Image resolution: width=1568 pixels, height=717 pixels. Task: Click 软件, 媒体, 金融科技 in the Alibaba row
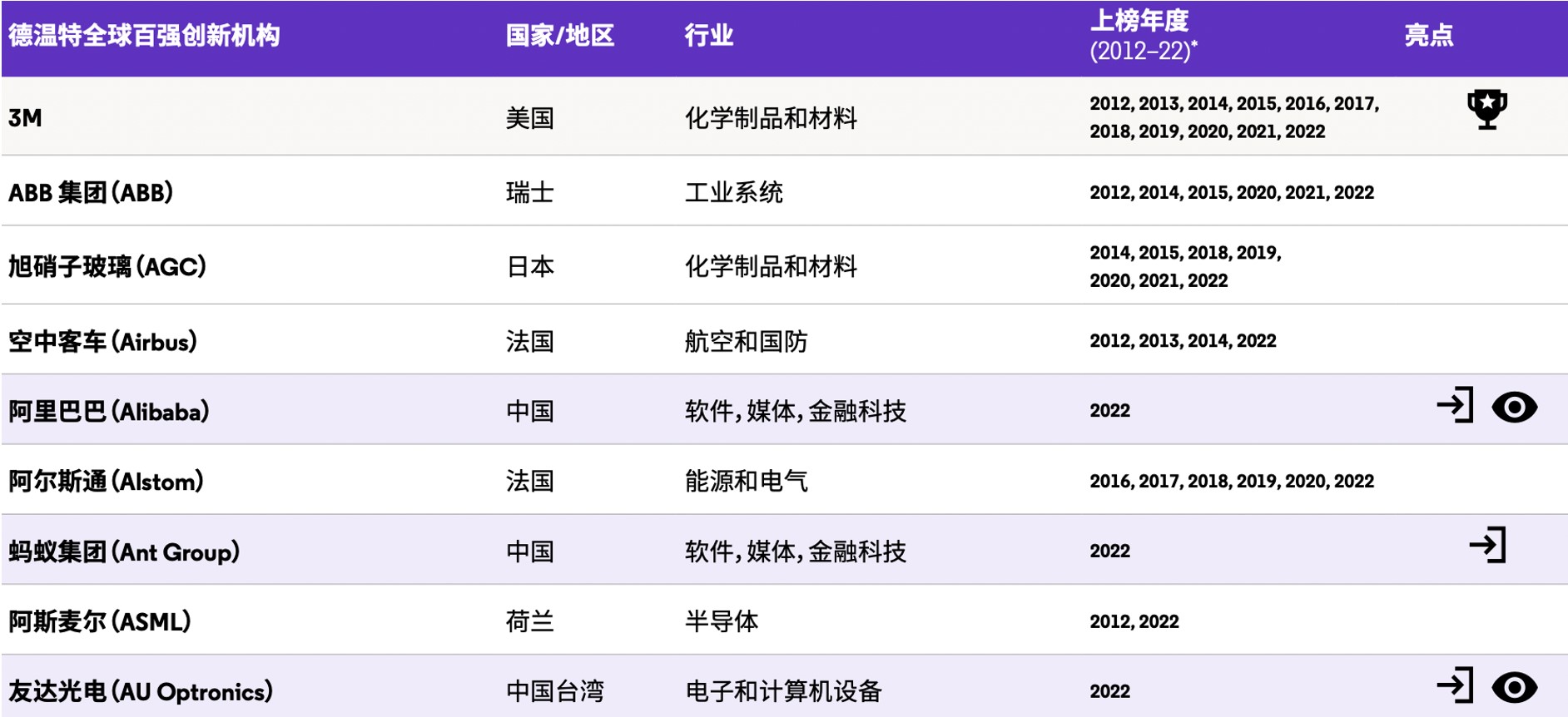[x=796, y=412]
